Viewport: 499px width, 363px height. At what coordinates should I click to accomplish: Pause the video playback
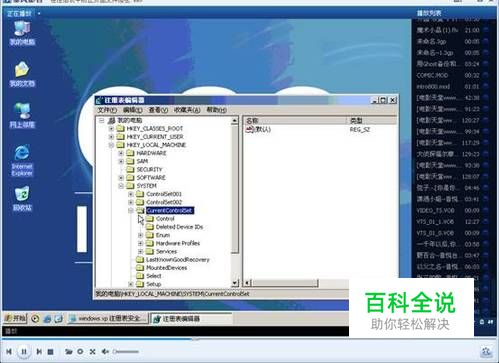pyautogui.click(x=24, y=352)
